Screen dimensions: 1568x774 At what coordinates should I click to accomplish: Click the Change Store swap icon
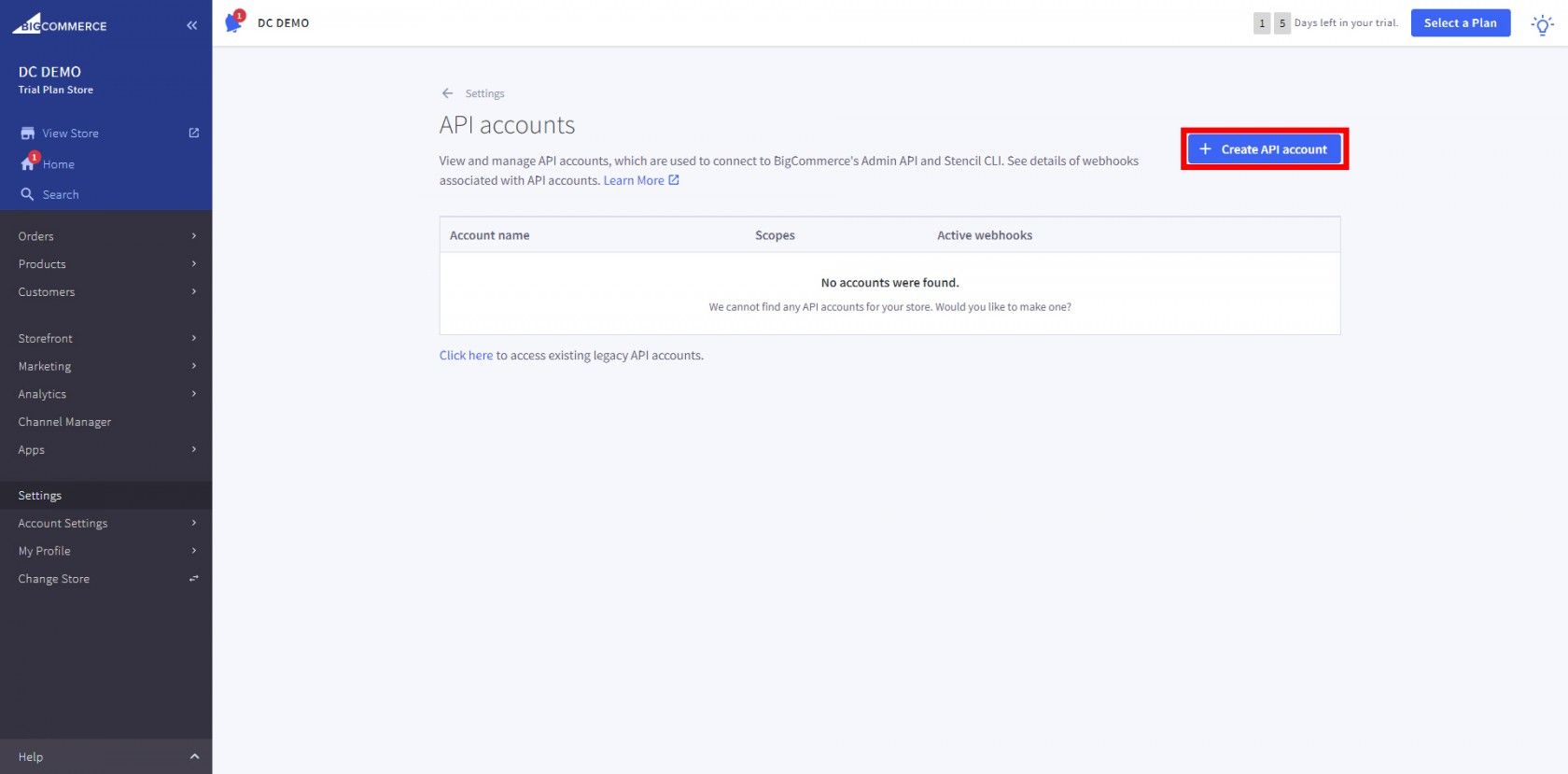click(194, 579)
